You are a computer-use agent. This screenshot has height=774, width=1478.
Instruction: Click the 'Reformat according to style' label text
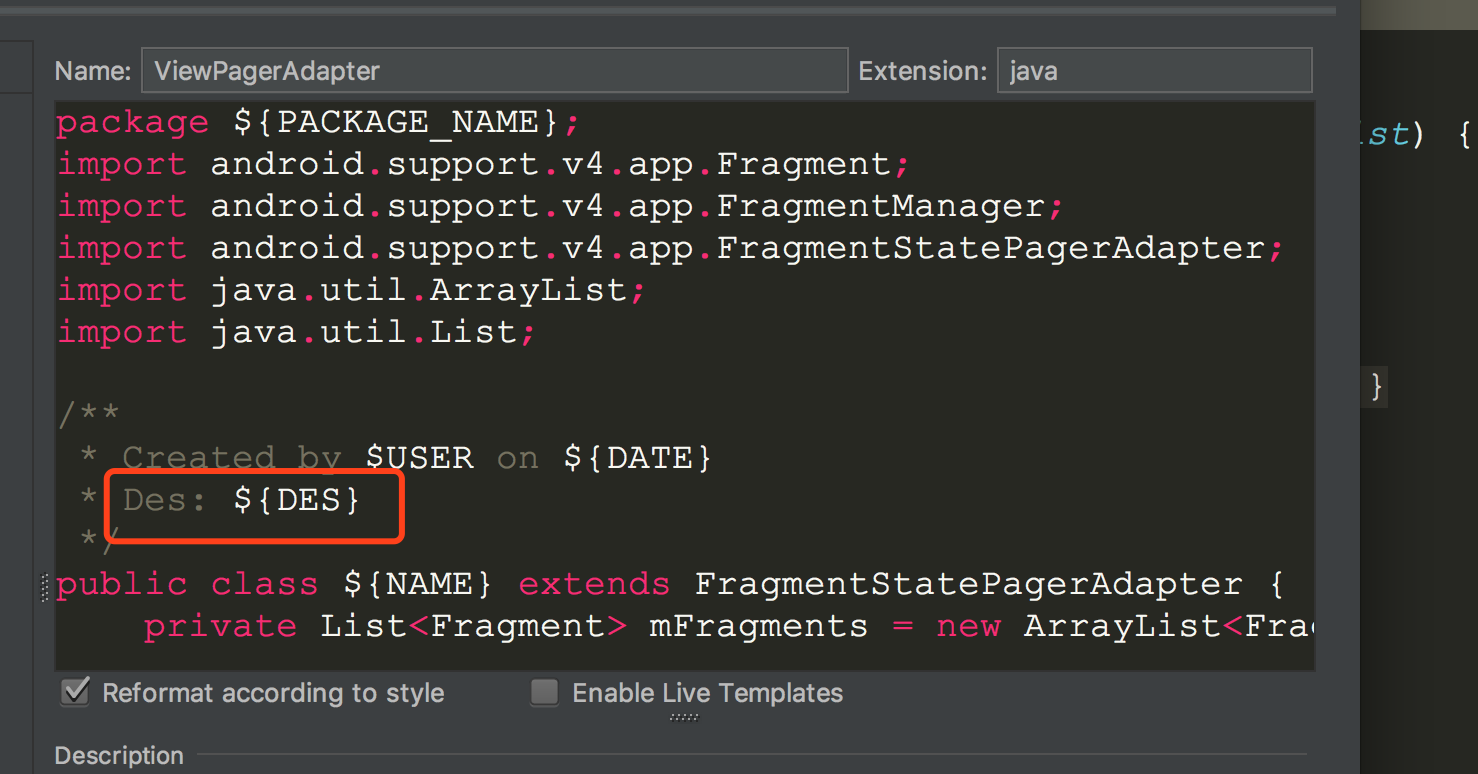pos(273,693)
